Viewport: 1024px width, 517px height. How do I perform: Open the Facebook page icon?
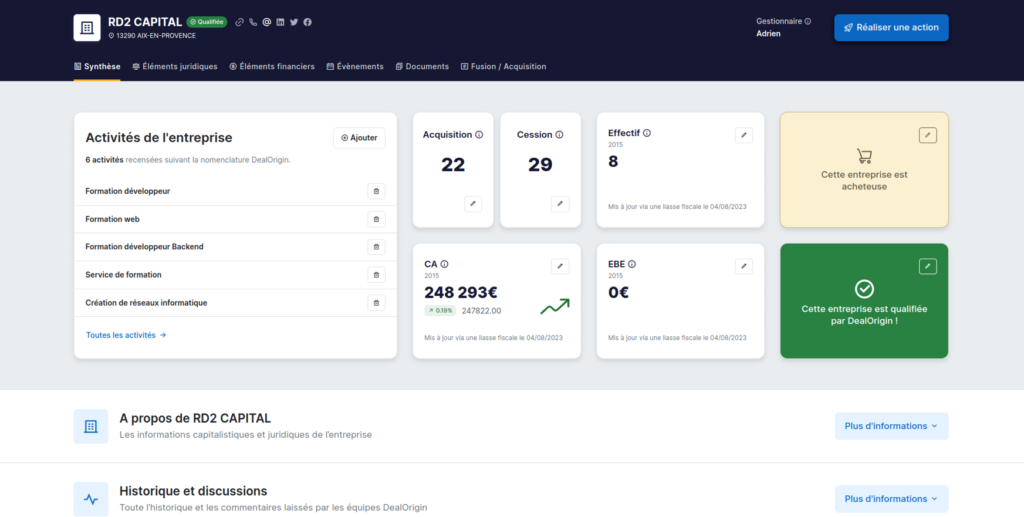point(307,22)
